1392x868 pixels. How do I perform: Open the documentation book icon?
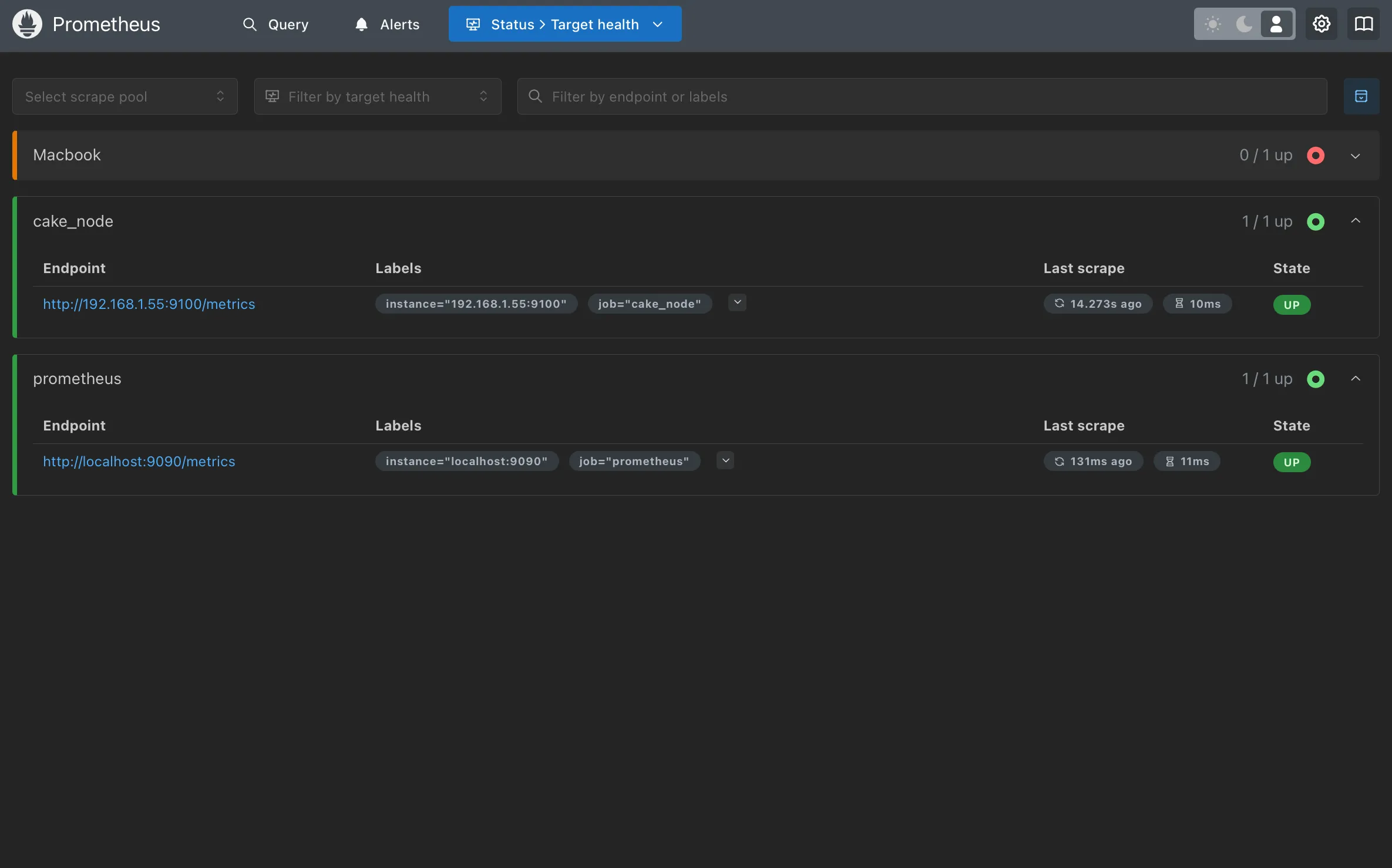click(1363, 24)
